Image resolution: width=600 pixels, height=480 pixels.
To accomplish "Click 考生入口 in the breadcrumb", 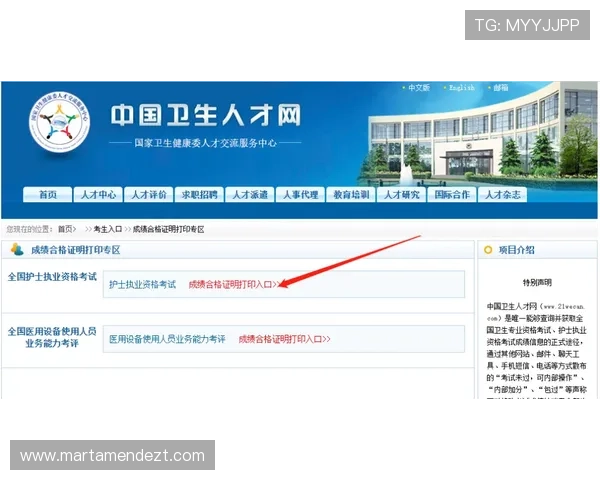I will tap(108, 229).
